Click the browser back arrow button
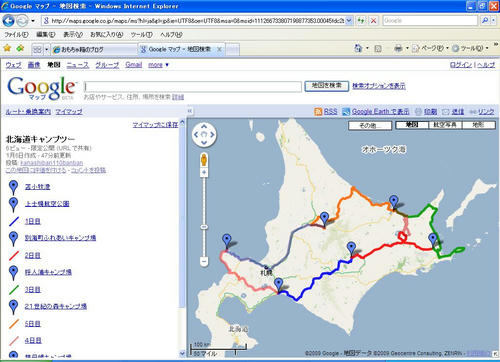The image size is (500, 362). tap(8, 21)
